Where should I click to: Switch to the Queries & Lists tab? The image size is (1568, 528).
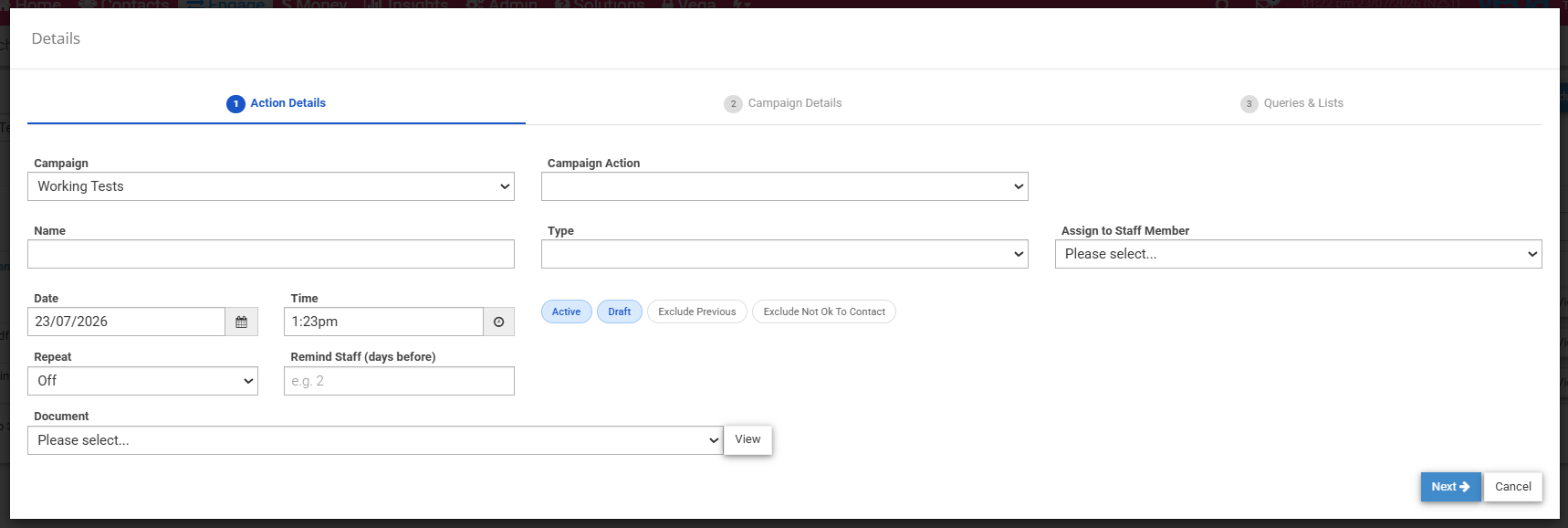[x=1291, y=103]
